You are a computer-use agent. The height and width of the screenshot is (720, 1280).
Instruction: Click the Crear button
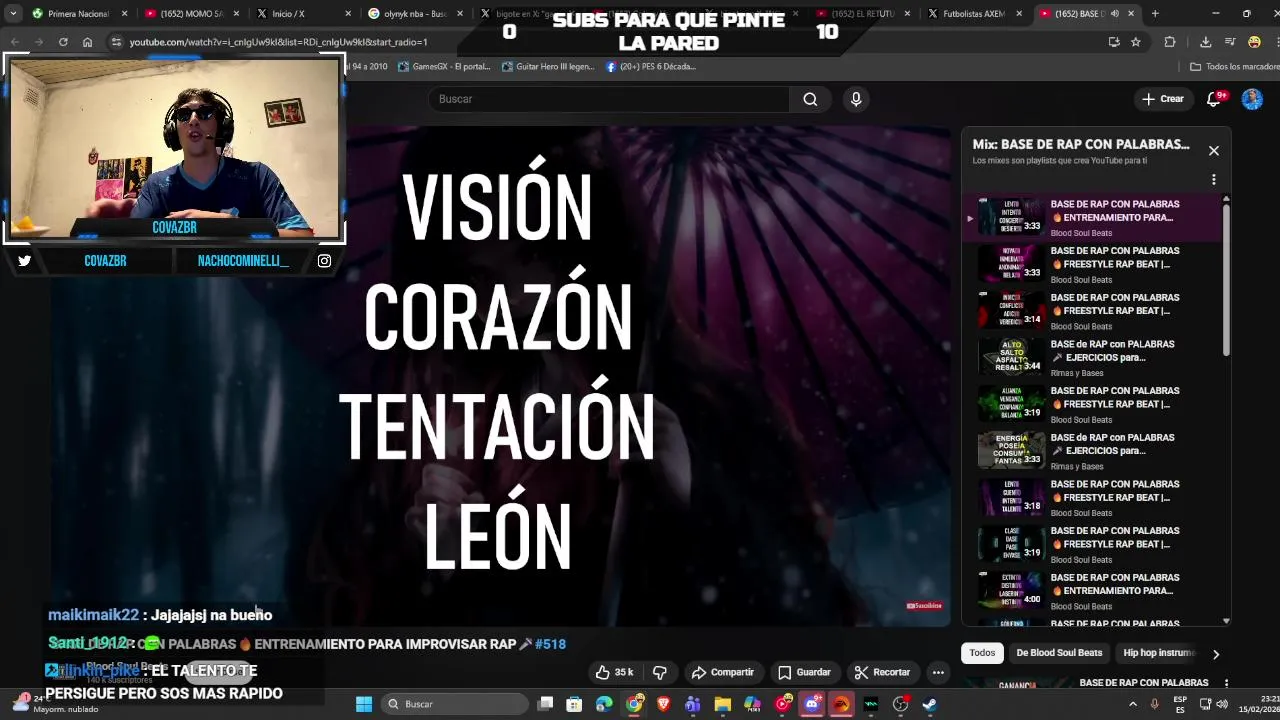pyautogui.click(x=1163, y=99)
